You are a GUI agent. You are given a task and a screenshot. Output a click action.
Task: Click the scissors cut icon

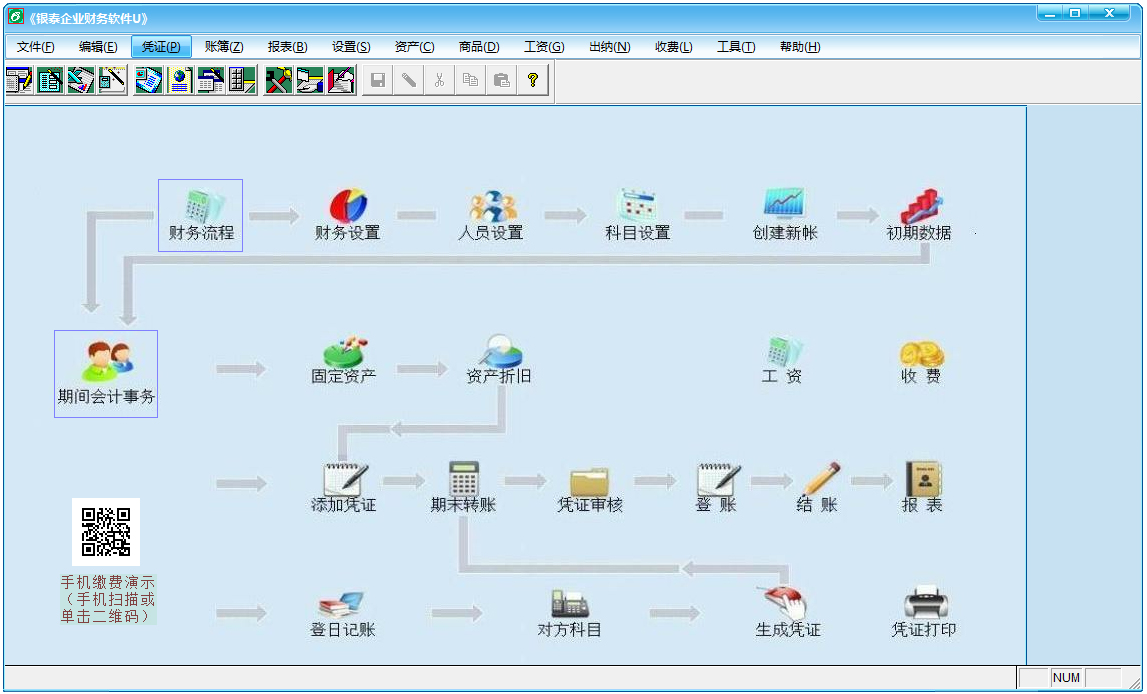pyautogui.click(x=440, y=80)
